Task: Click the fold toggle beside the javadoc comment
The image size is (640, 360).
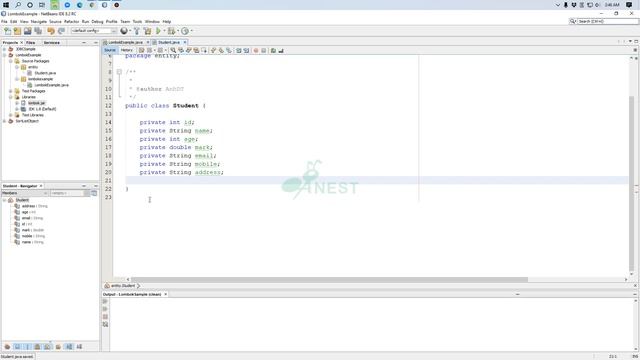Action: pos(119,72)
